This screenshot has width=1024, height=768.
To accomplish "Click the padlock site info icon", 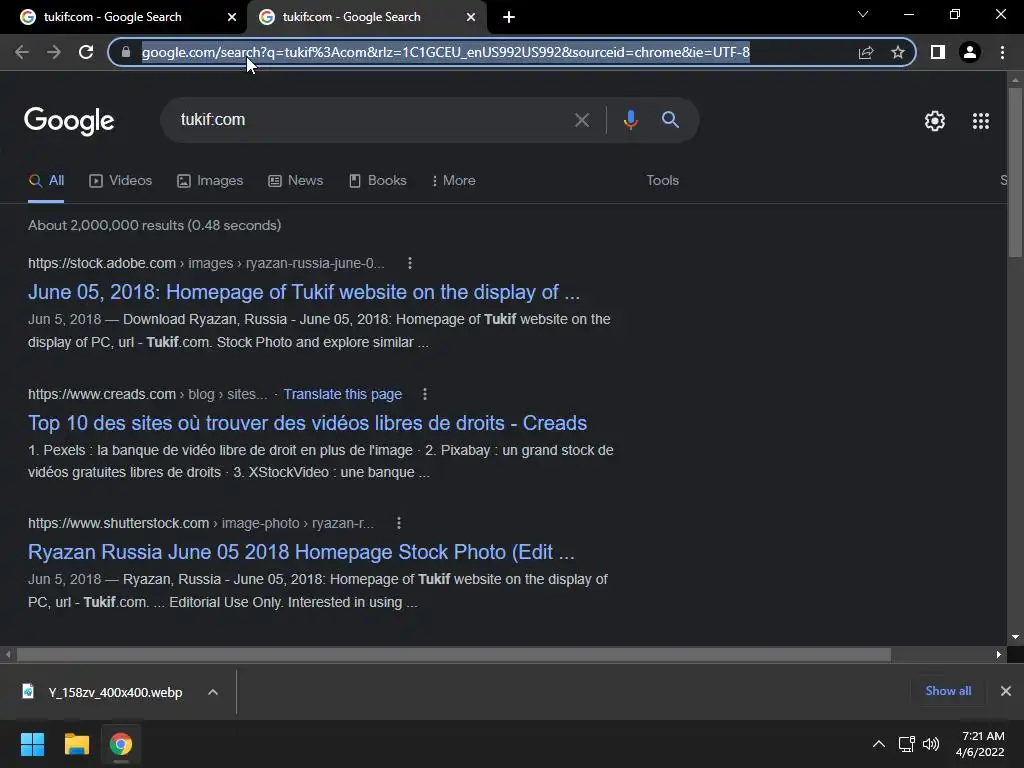I will tap(126, 52).
